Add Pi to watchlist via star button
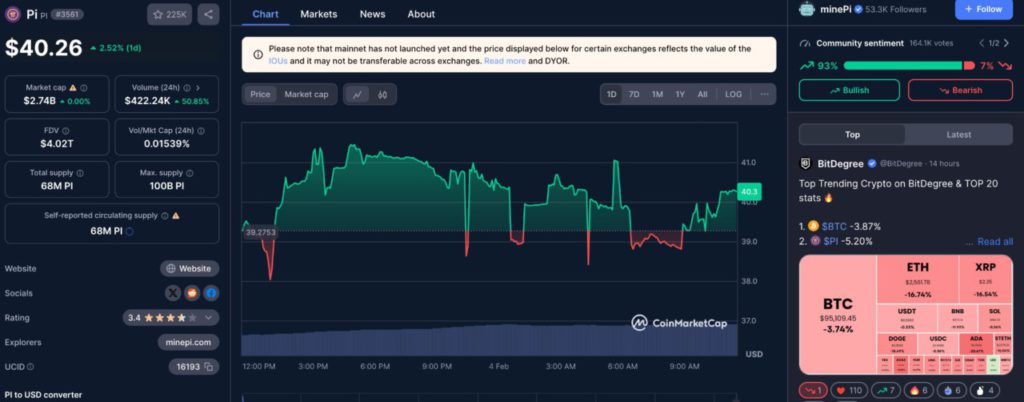Screen dimensions: 1024x402 (x=169, y=14)
